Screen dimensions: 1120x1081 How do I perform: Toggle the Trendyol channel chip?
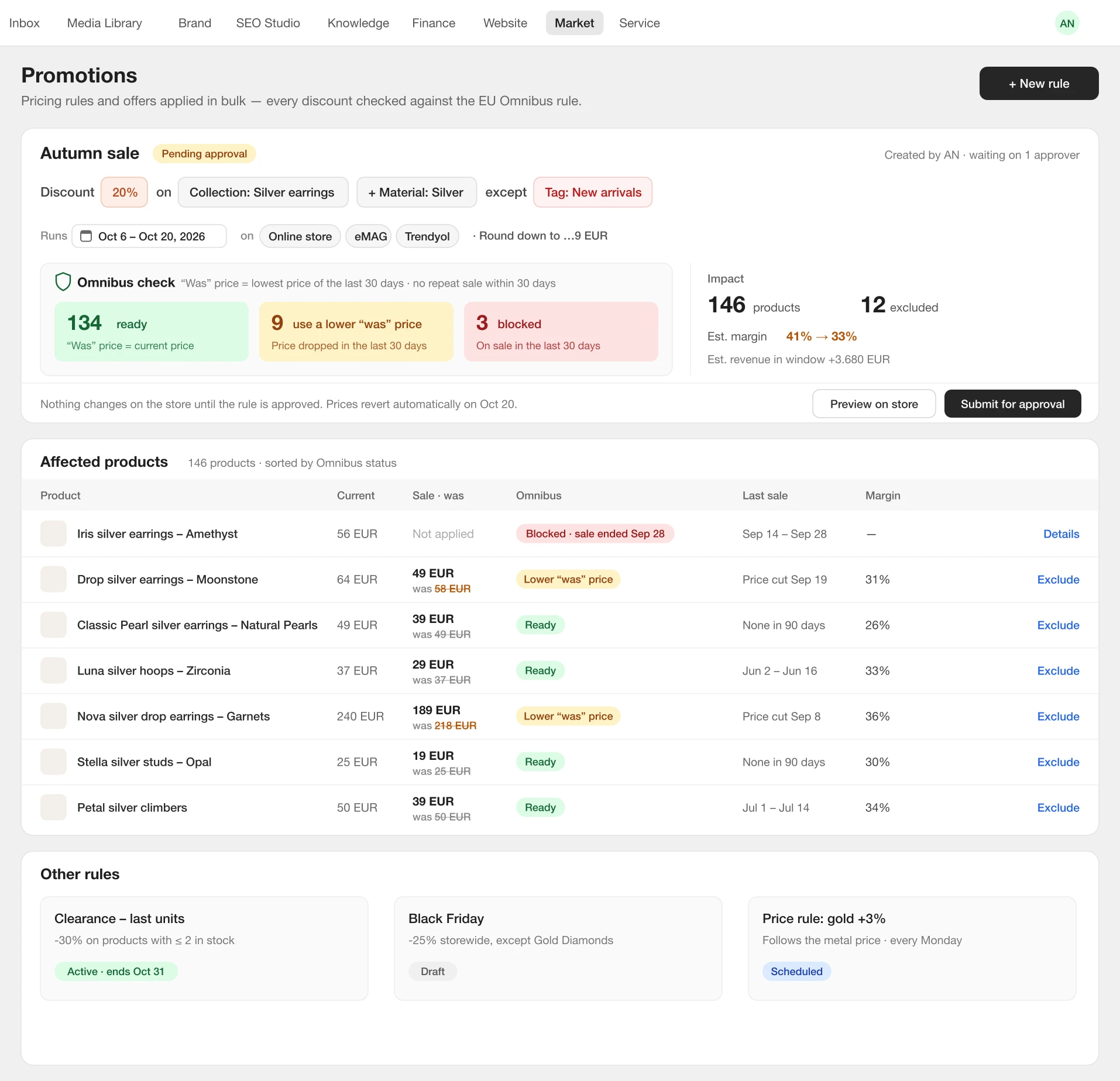pyautogui.click(x=427, y=236)
